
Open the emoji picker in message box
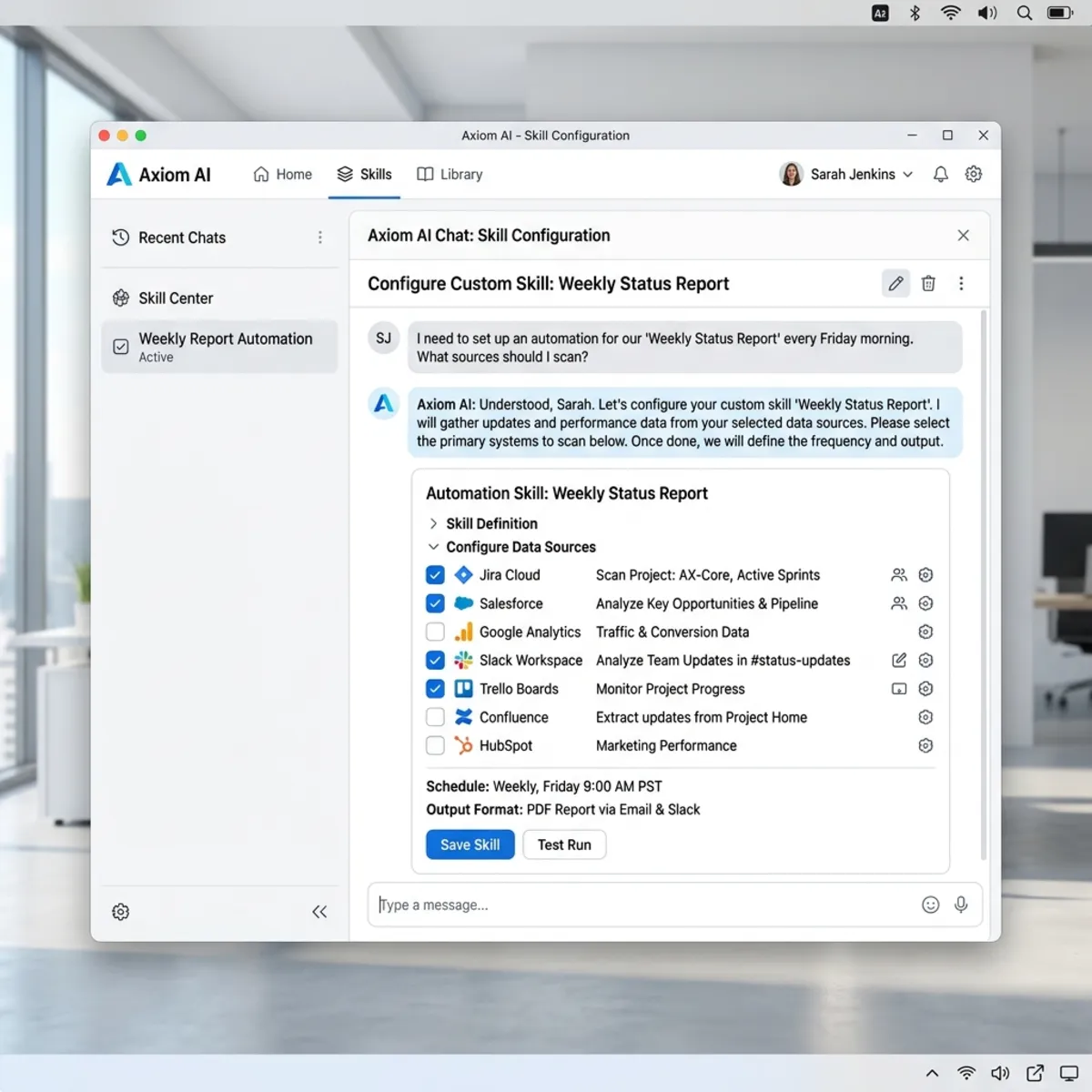coord(930,905)
